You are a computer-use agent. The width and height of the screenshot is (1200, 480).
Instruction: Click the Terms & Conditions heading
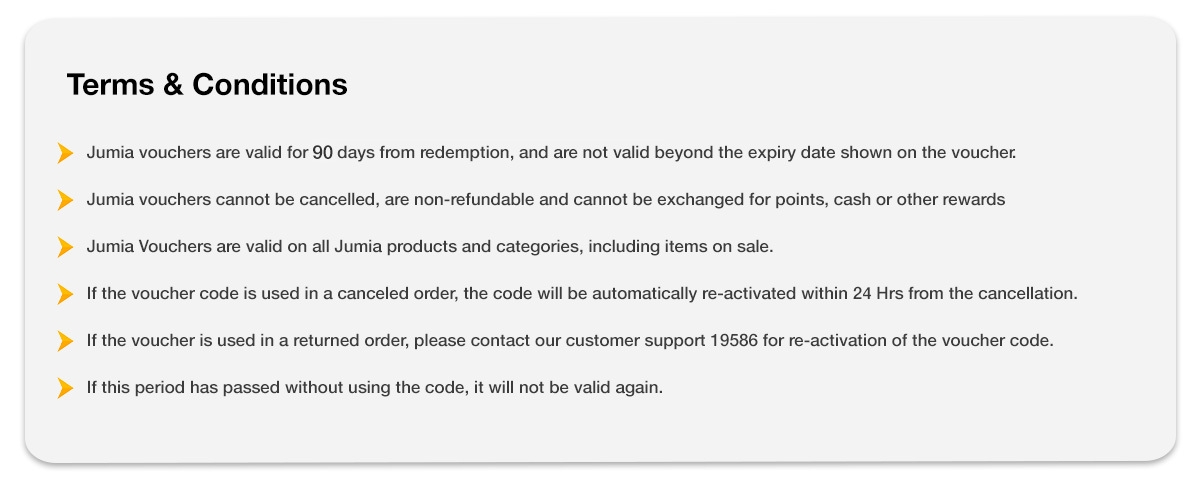pyautogui.click(x=207, y=85)
